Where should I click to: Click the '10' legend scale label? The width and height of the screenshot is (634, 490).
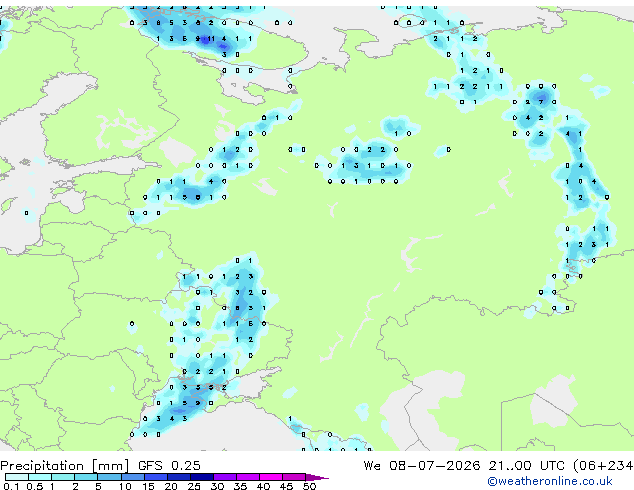(x=125, y=486)
